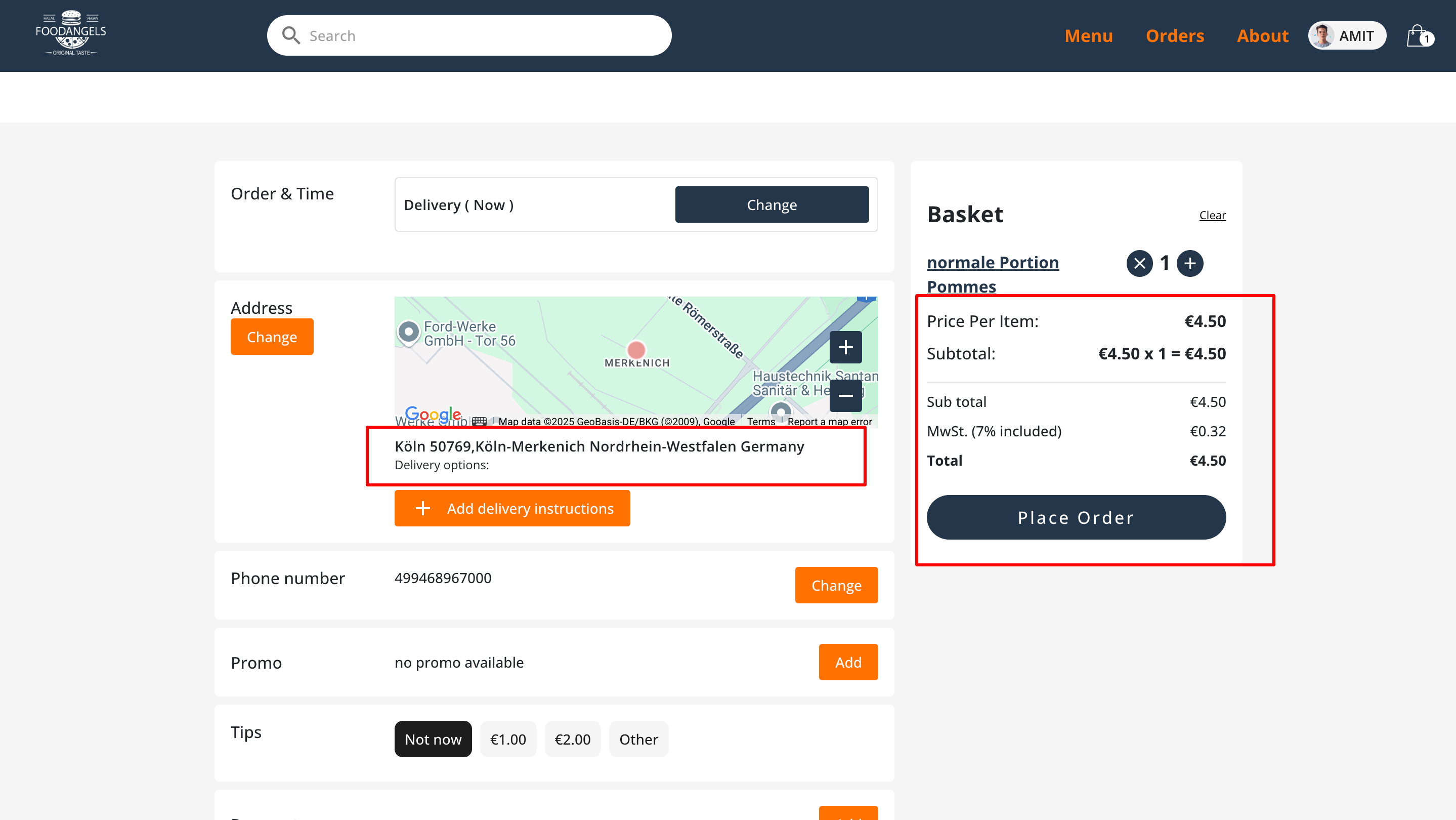Click the FoodAngels logo
The height and width of the screenshot is (820, 1456).
71,33
